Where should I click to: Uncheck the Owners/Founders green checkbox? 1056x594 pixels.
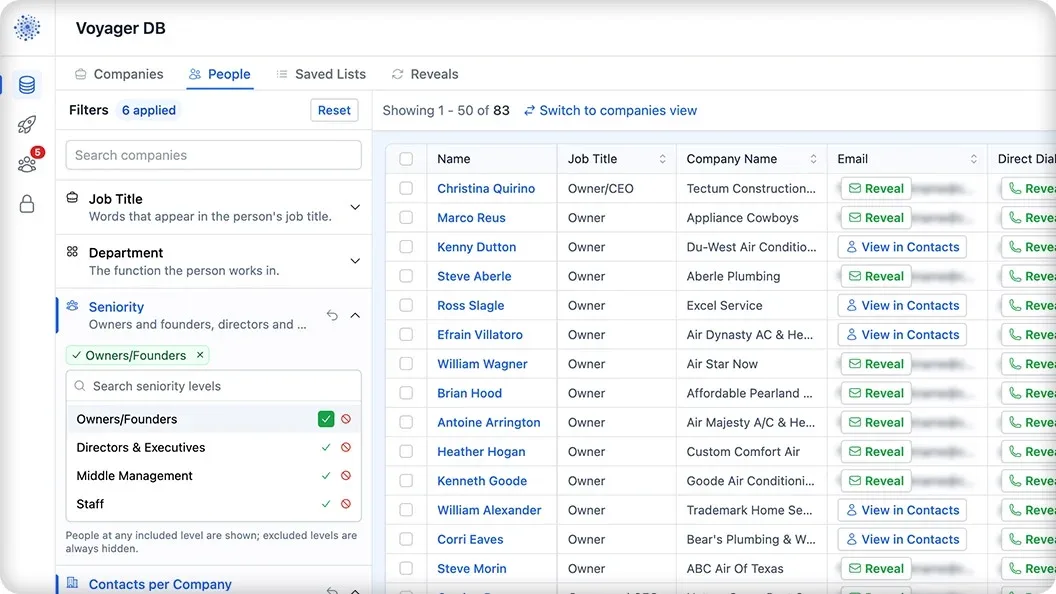tap(326, 419)
